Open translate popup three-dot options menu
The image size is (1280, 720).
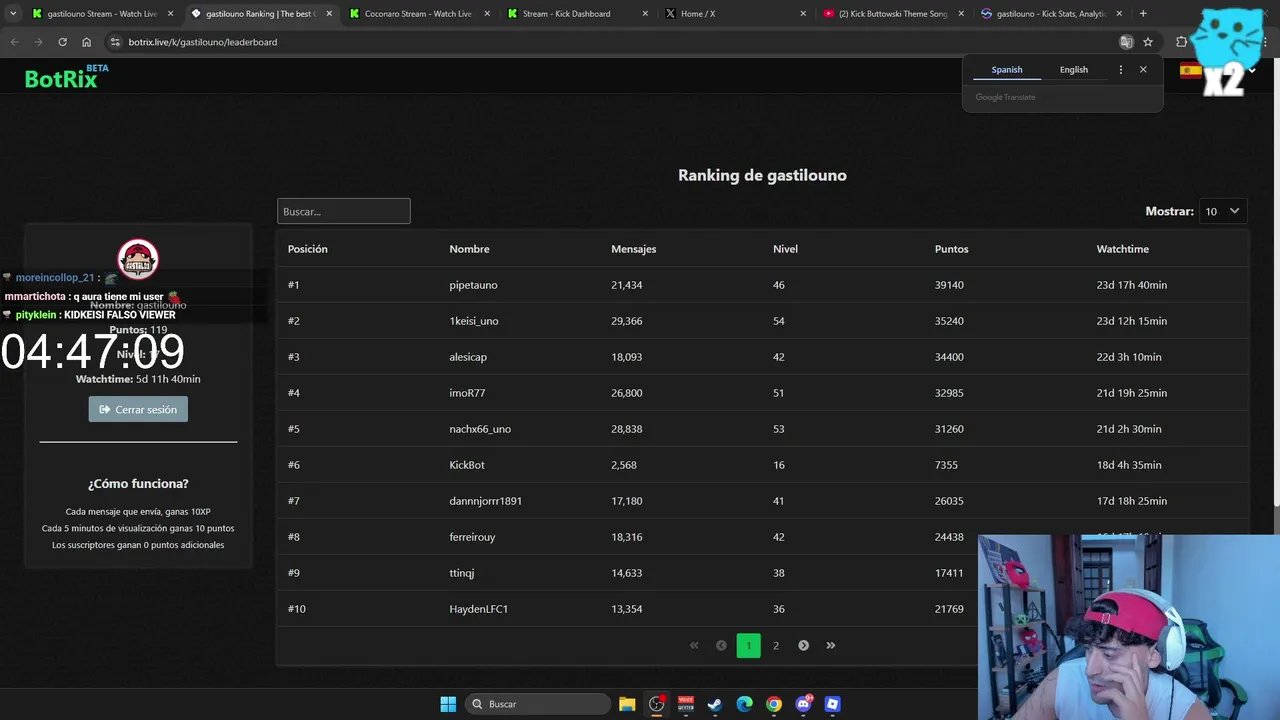pos(1120,70)
